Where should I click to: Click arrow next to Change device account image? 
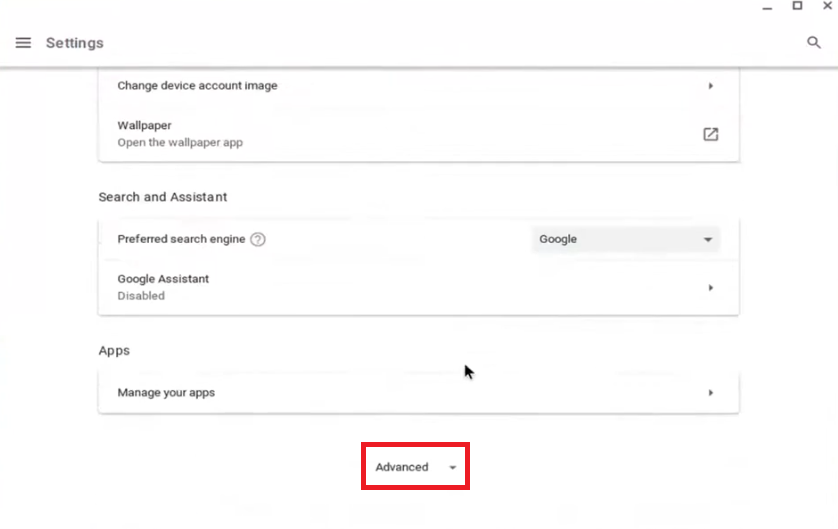[x=710, y=86]
